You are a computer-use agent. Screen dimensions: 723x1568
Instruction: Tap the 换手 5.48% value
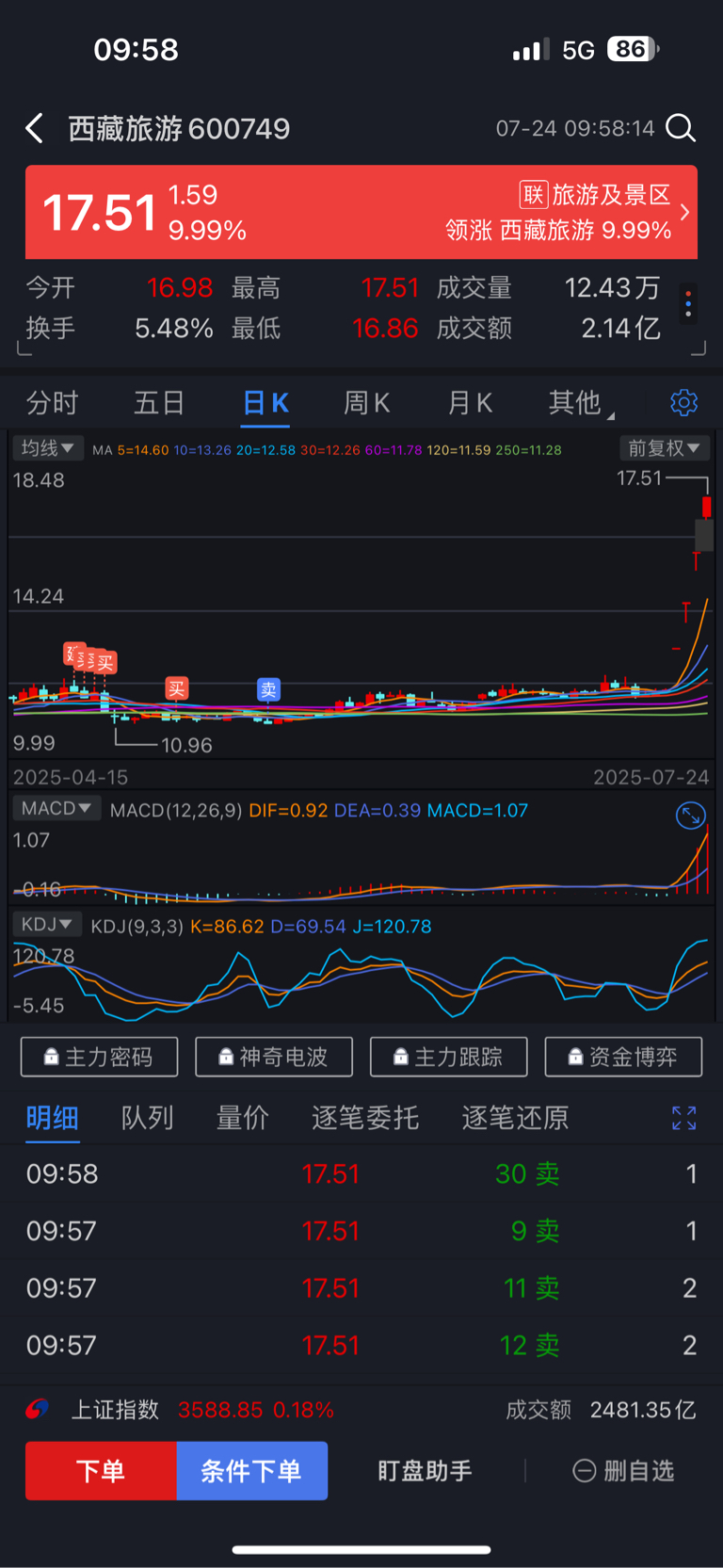coord(174,329)
